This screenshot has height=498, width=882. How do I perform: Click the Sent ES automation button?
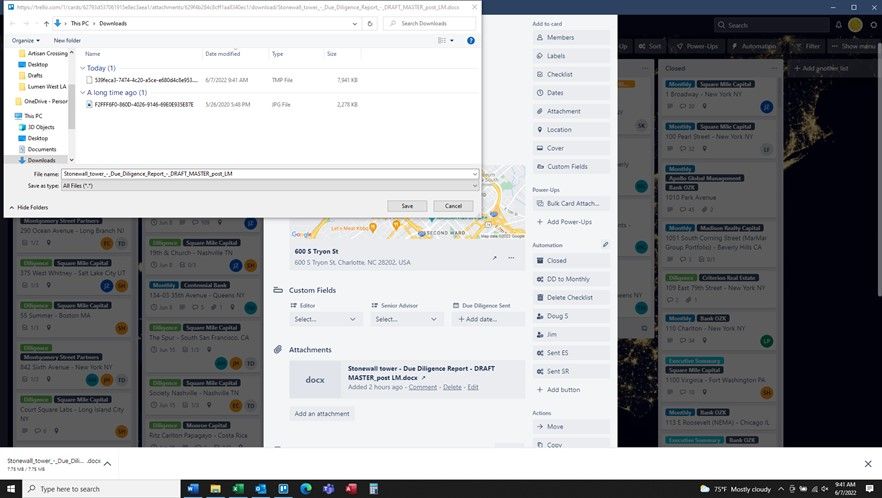coord(571,353)
